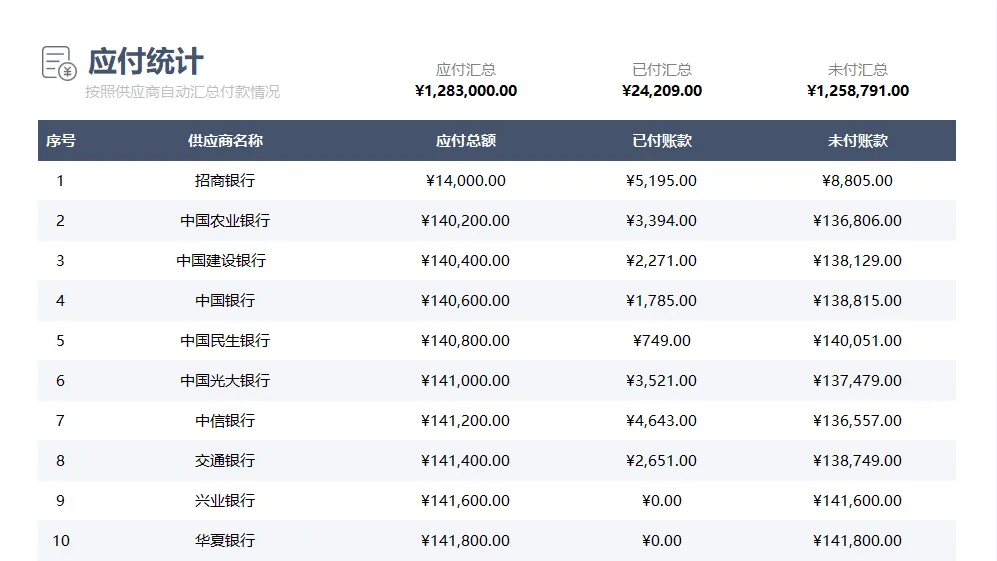Click the payables document icon beside the title
The image size is (997, 561).
59,62
